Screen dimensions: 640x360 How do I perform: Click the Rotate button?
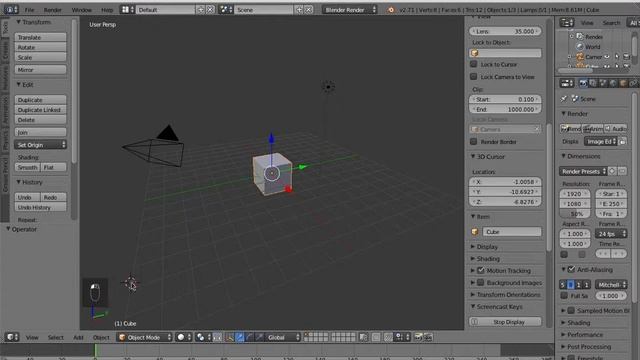click(40, 47)
